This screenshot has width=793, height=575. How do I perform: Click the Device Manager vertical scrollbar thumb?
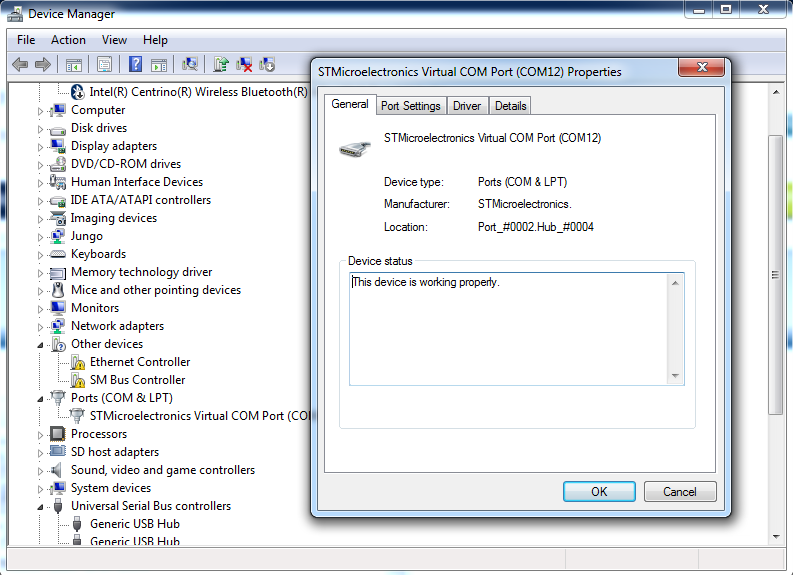point(776,275)
